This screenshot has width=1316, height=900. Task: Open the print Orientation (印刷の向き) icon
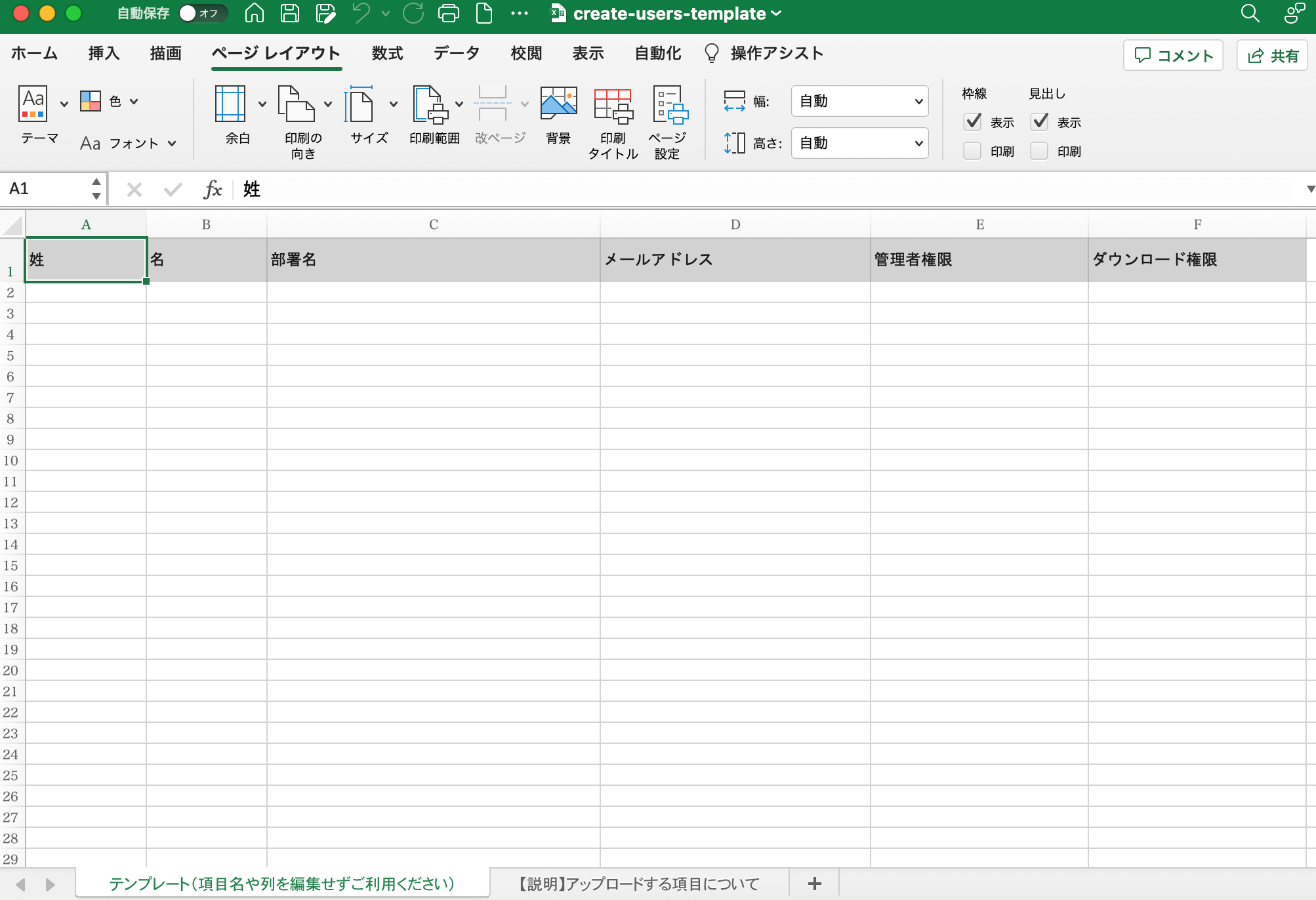coord(296,104)
